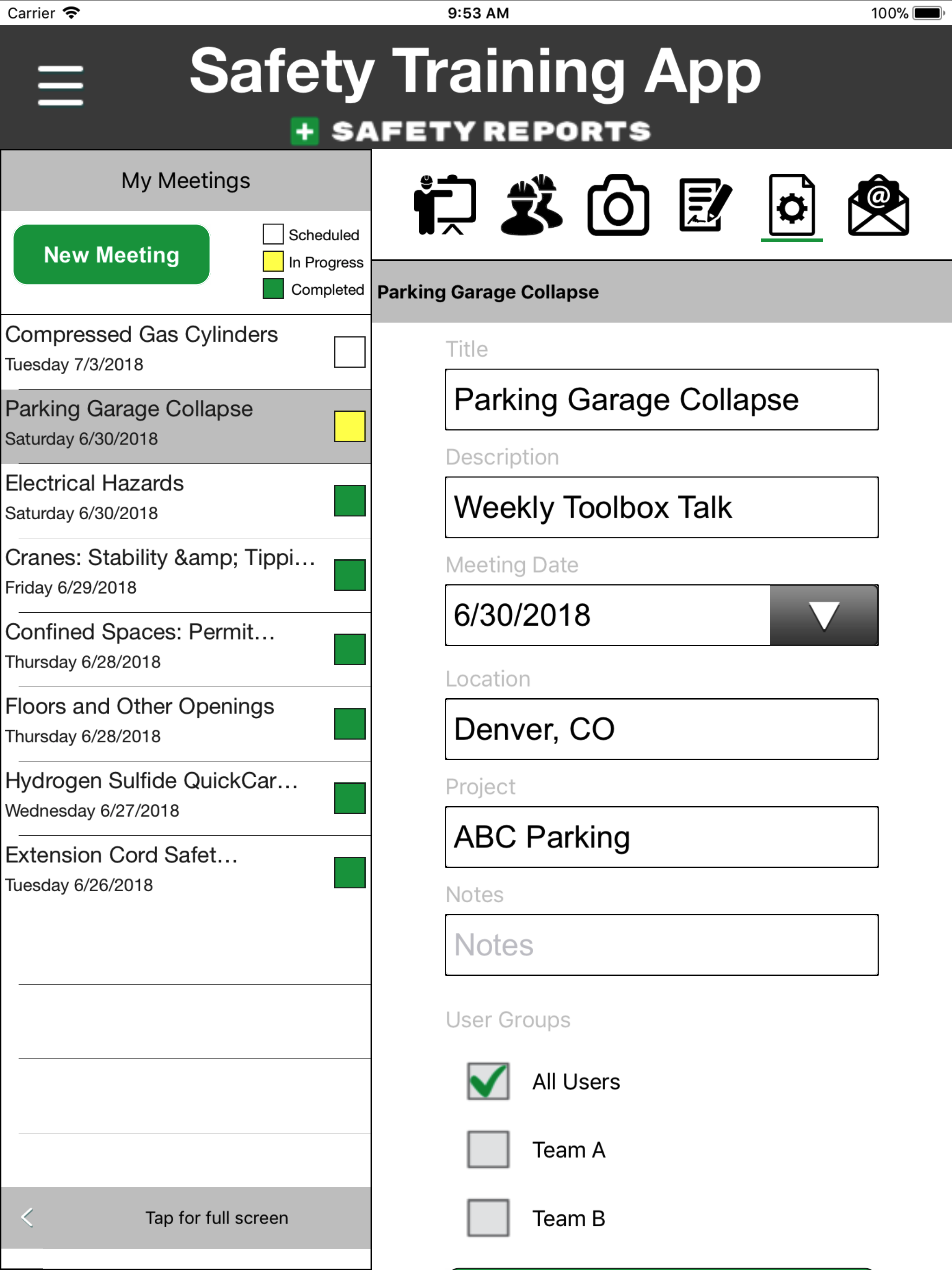Click green status box of Extension Cord
Viewport: 952px width, 1270px height.
[x=350, y=873]
